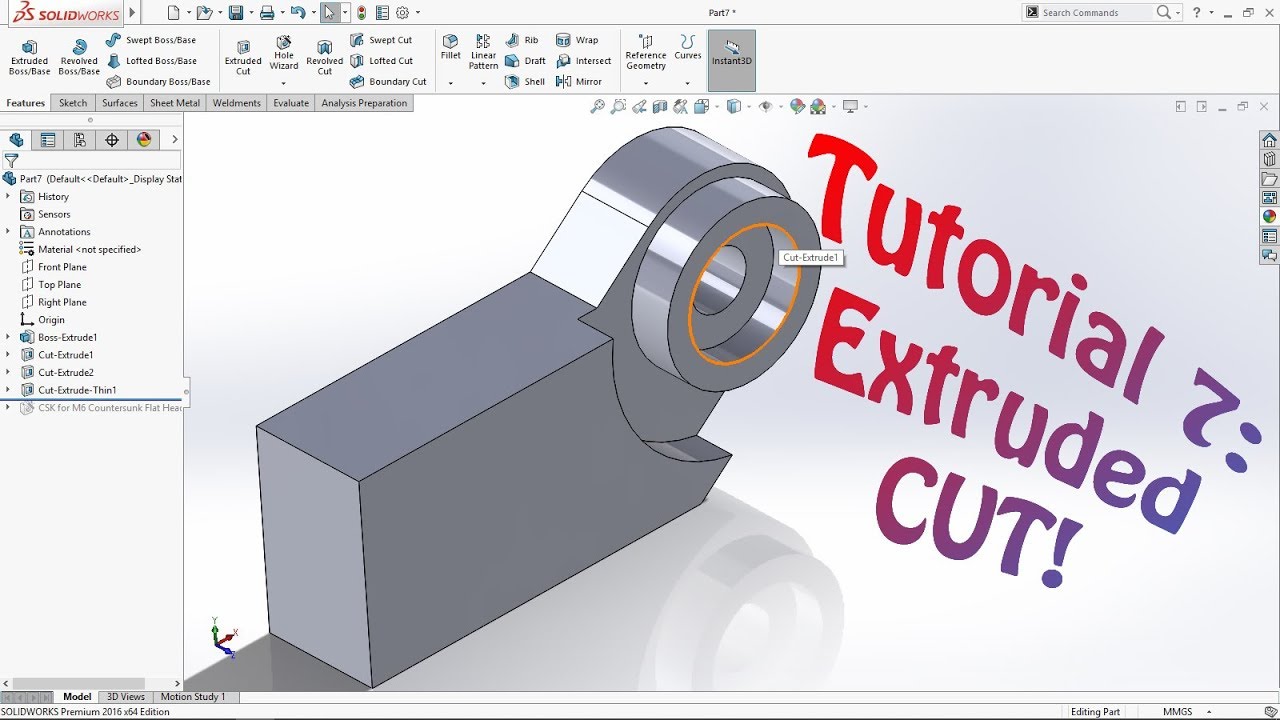Switch to PropertyManager tab

(x=47, y=140)
